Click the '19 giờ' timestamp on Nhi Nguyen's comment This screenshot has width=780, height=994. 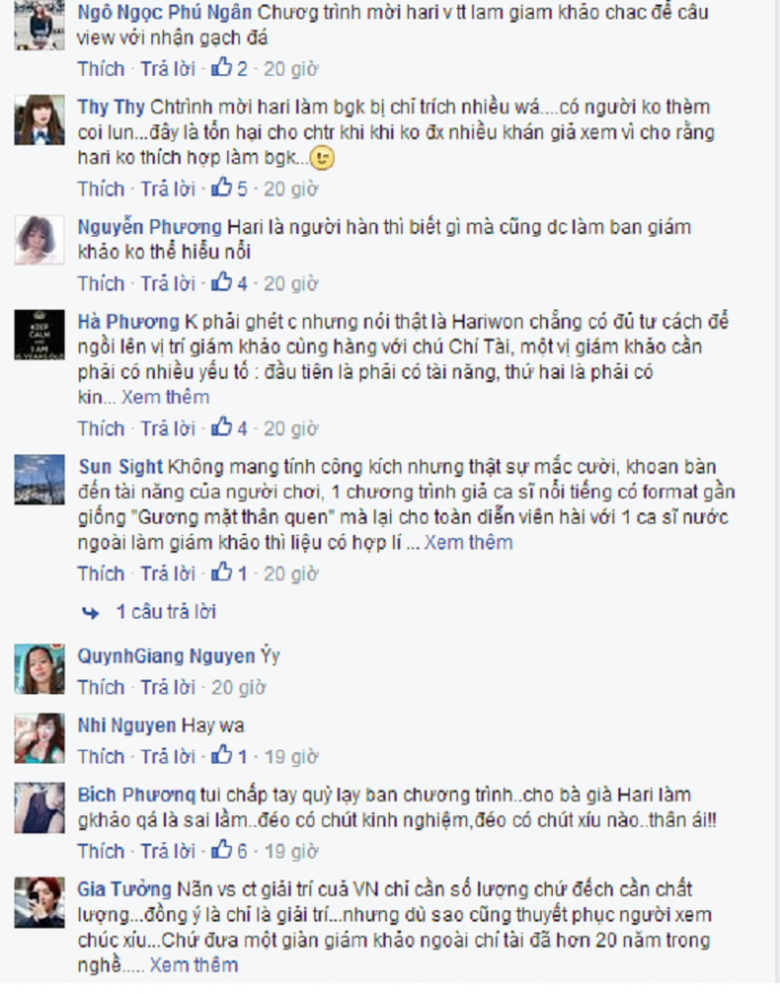(x=291, y=757)
